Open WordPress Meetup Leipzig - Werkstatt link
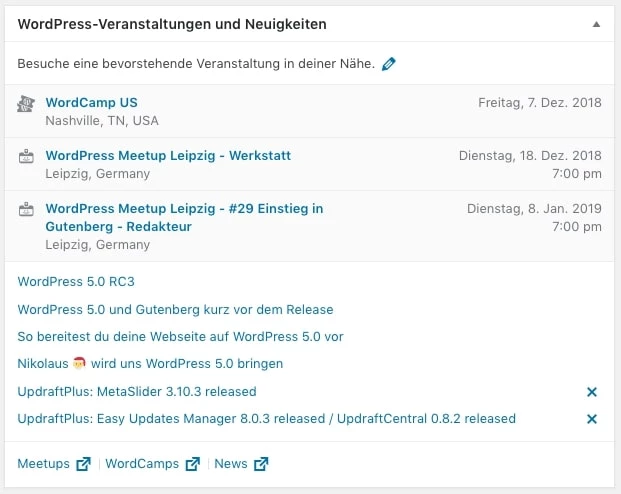The height and width of the screenshot is (494, 621). tap(168, 155)
